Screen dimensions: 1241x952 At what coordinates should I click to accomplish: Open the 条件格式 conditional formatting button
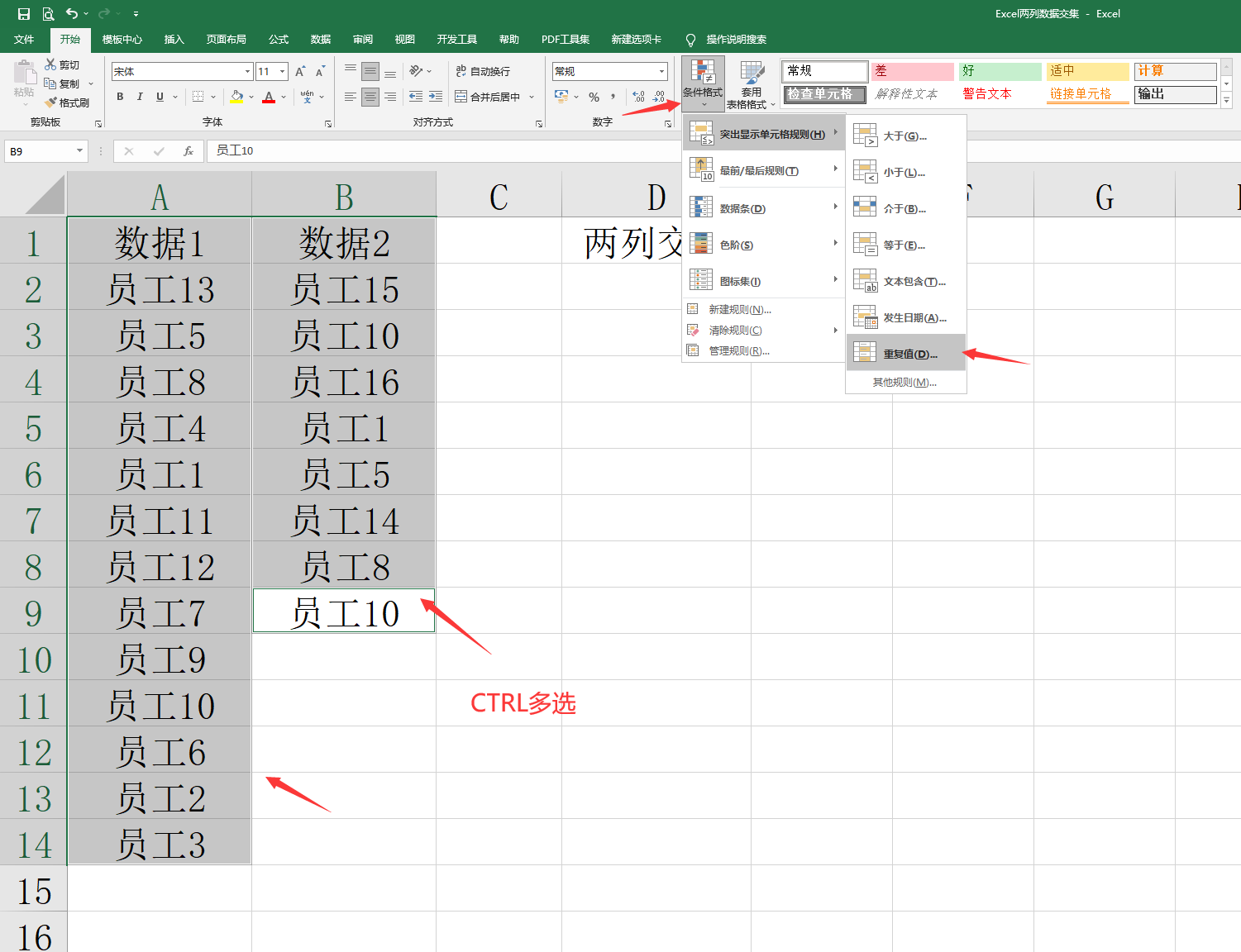coord(703,83)
